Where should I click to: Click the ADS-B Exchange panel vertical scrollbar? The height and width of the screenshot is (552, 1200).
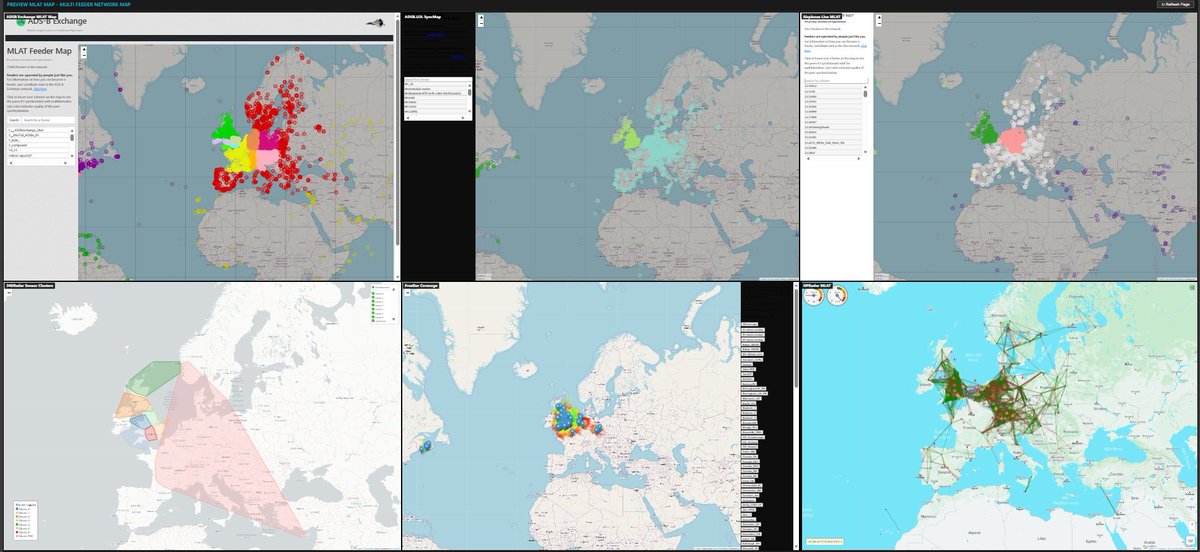click(396, 130)
